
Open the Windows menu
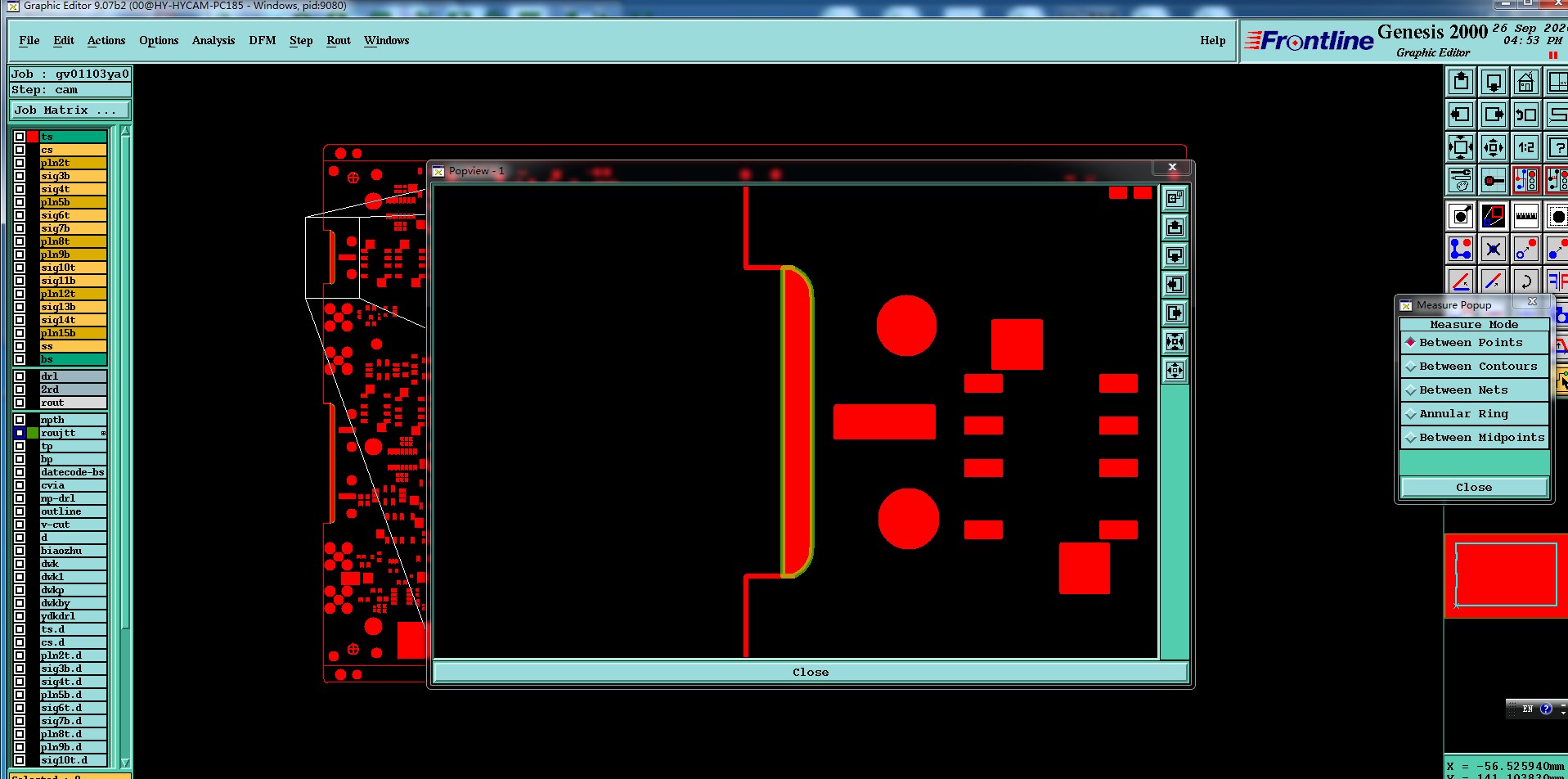387,40
